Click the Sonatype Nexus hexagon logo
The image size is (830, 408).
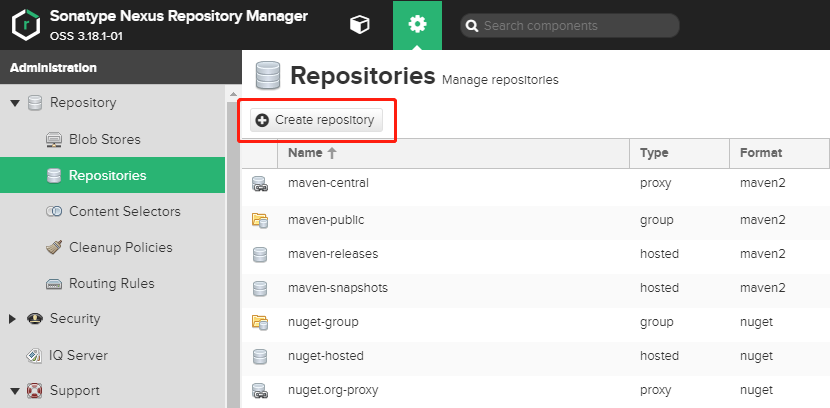pyautogui.click(x=25, y=25)
